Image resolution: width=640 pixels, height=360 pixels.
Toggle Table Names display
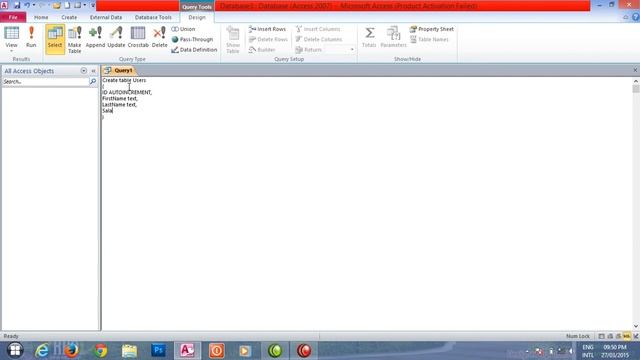429,39
